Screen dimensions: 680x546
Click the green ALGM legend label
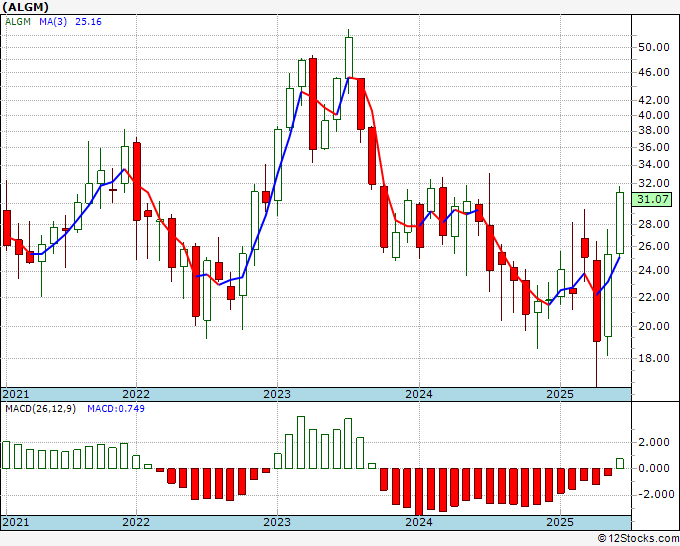(18, 22)
